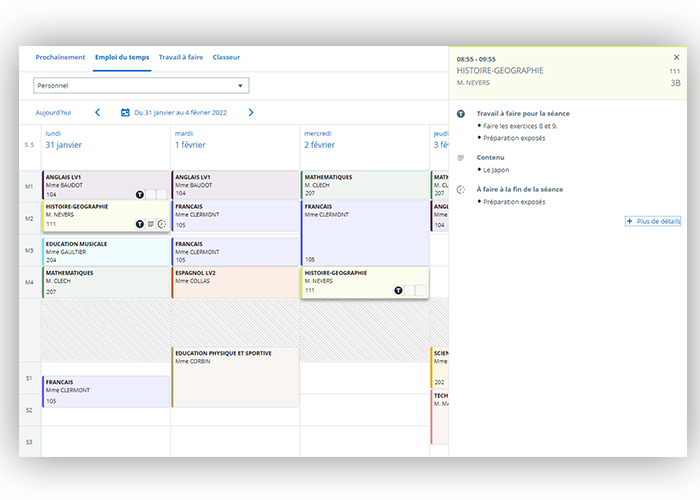Open the Personnel dropdown

point(140,86)
